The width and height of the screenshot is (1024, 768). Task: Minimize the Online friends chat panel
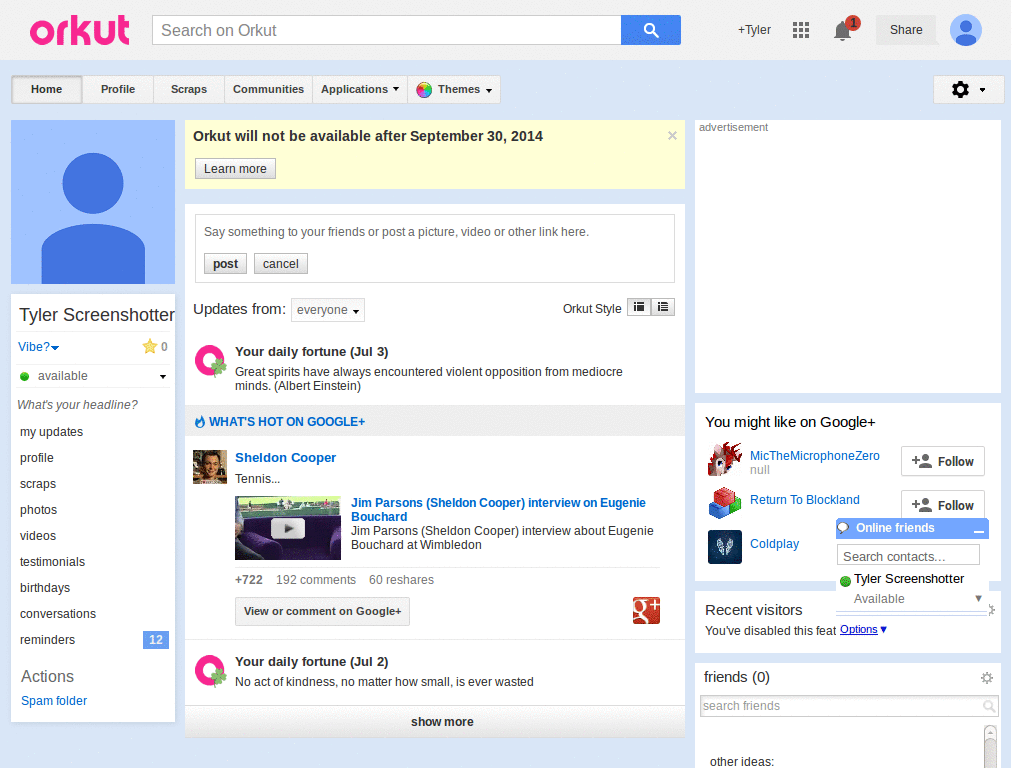click(x=978, y=530)
